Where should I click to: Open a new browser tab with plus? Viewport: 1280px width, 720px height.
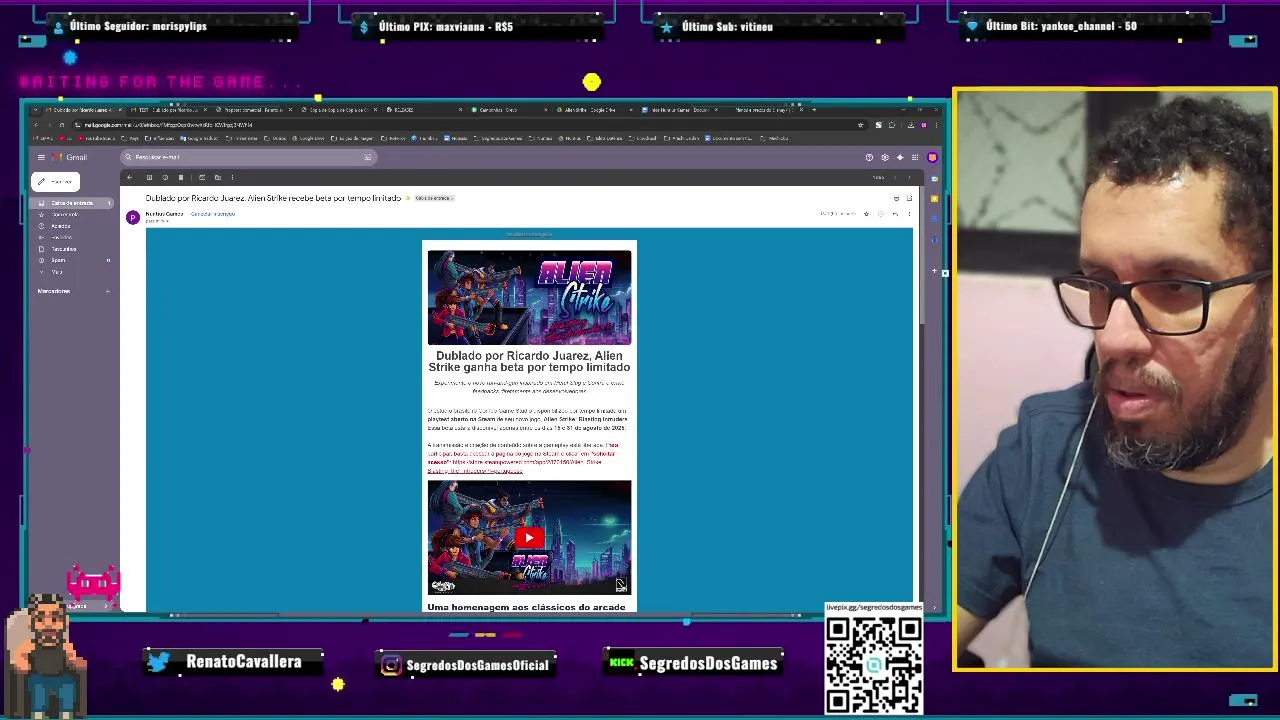coord(814,110)
